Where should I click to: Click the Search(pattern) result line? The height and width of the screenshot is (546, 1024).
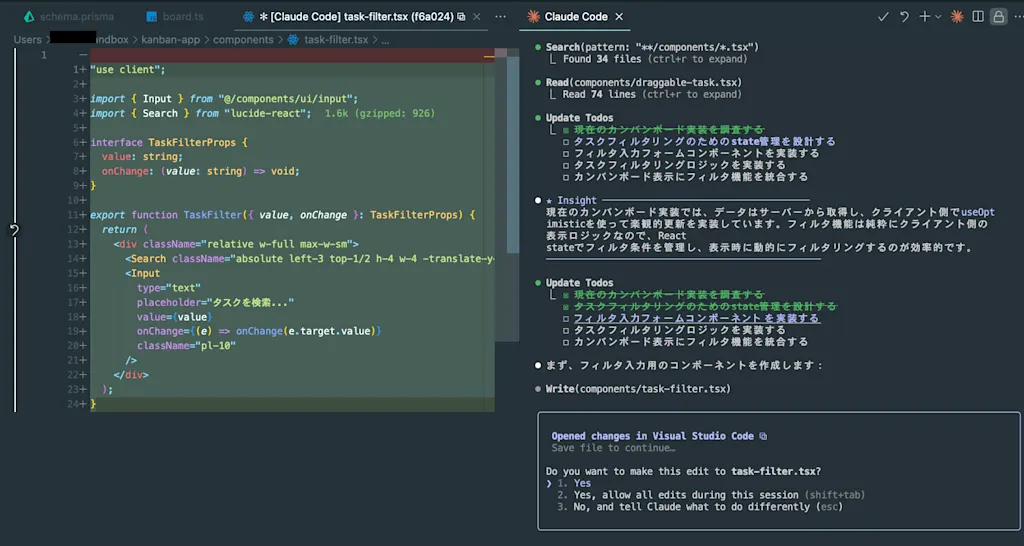coord(652,47)
